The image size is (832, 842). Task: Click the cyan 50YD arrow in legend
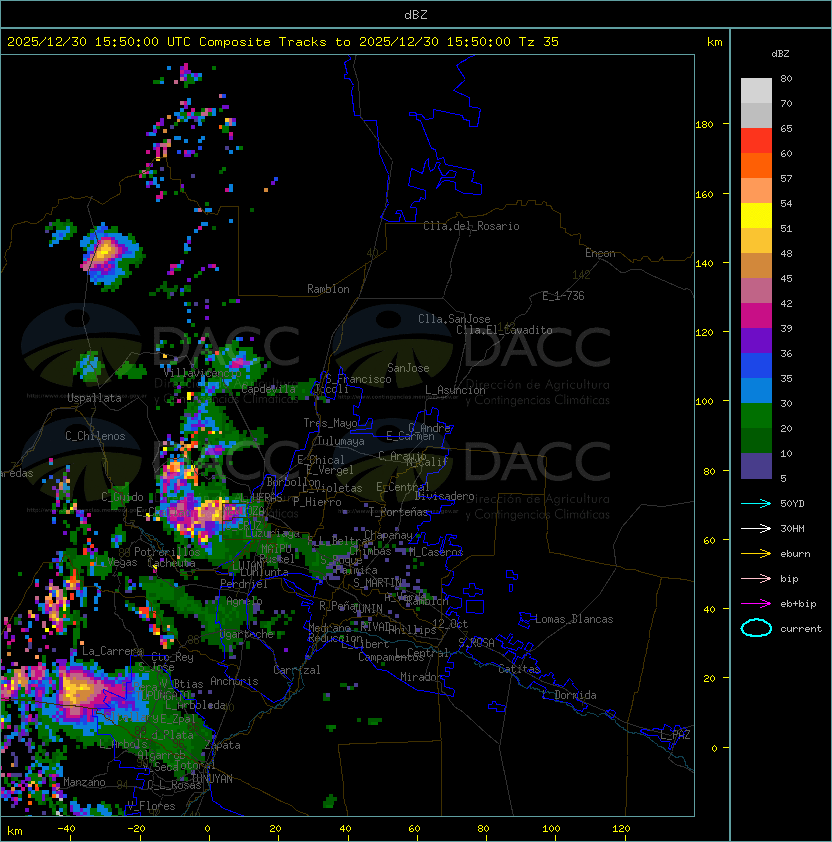pos(756,503)
